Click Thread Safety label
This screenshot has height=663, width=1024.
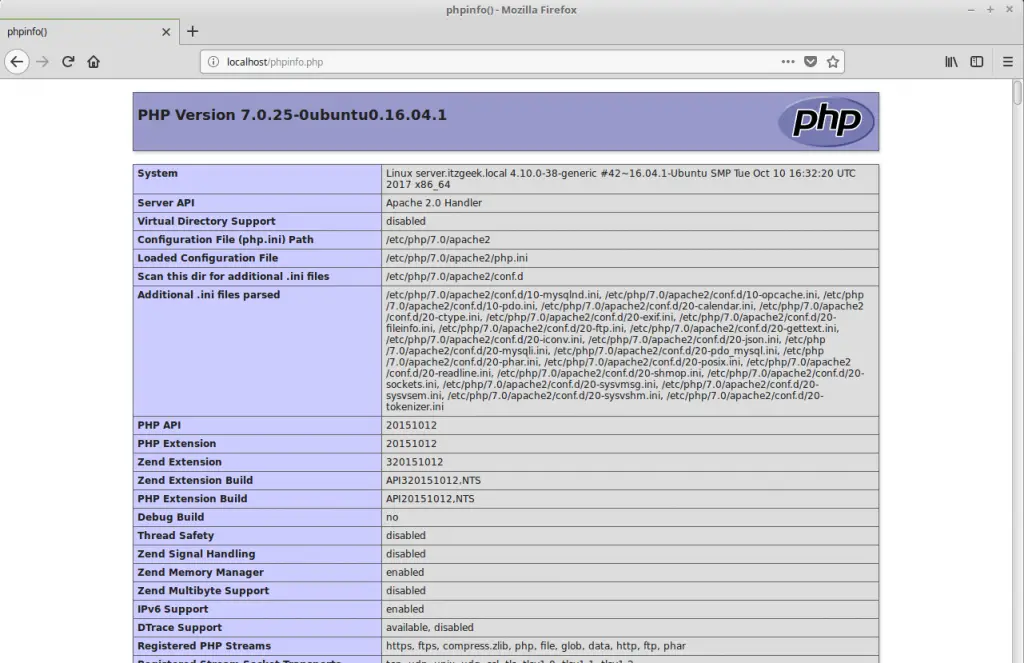pyautogui.click(x=175, y=535)
